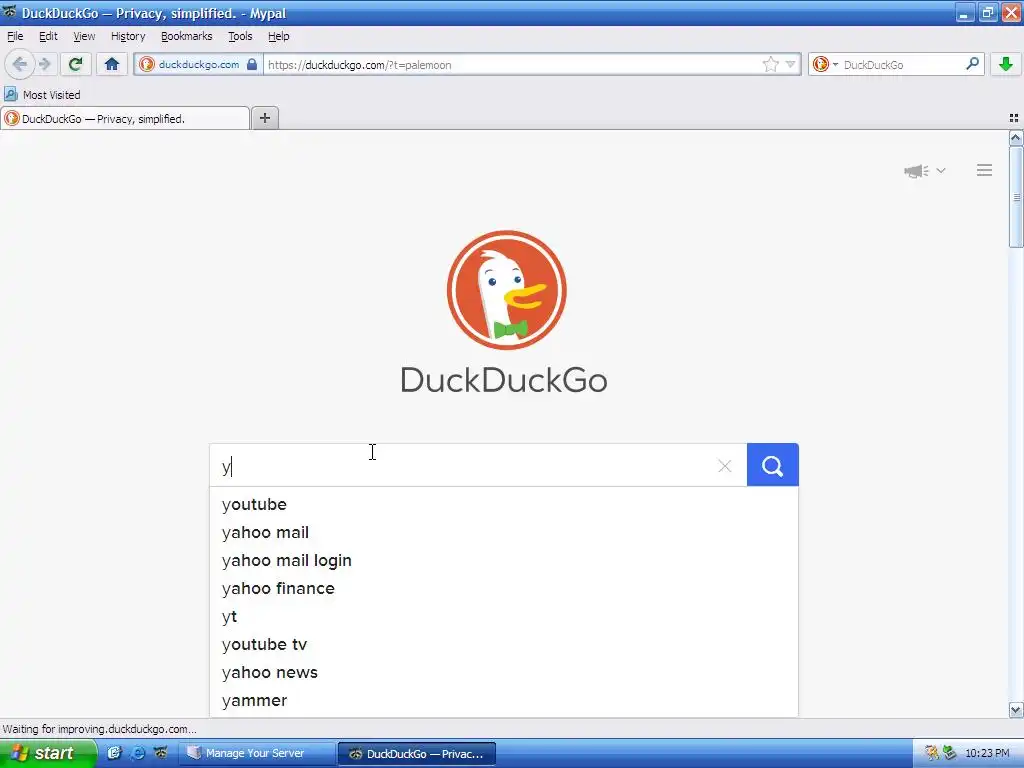Click the show desktop quick launch icon
This screenshot has width=1024, height=768.
pos(115,753)
